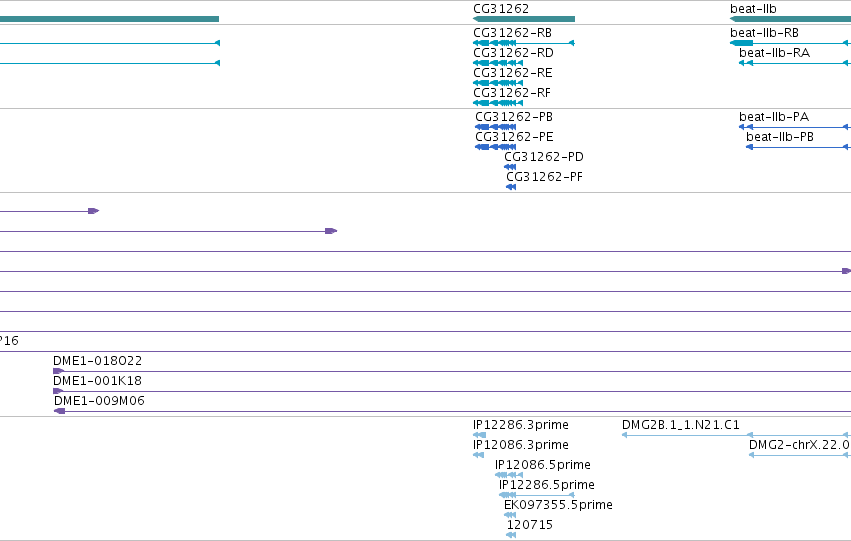Select the beat-IIb gene label

[753, 9]
